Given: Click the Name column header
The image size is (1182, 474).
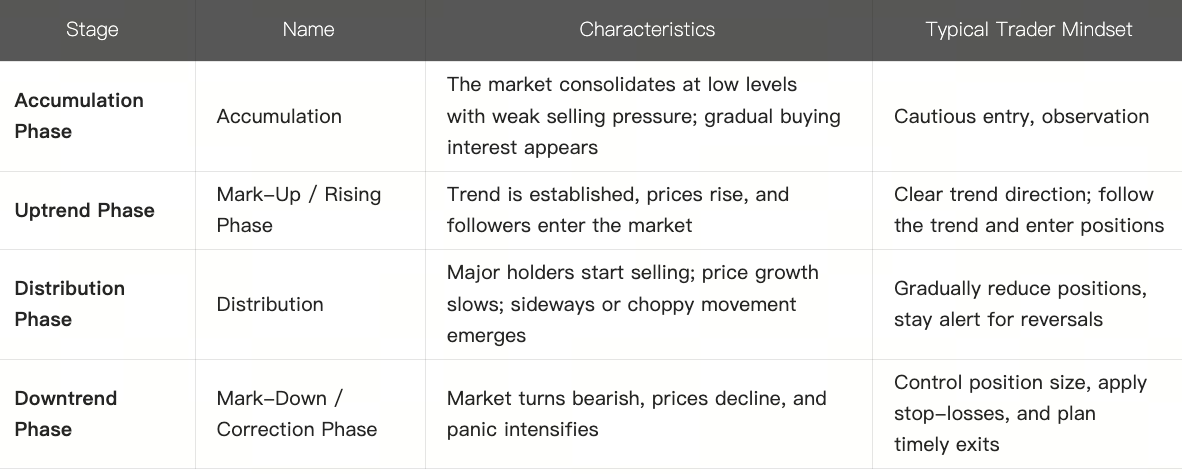Looking at the screenshot, I should click(x=308, y=30).
